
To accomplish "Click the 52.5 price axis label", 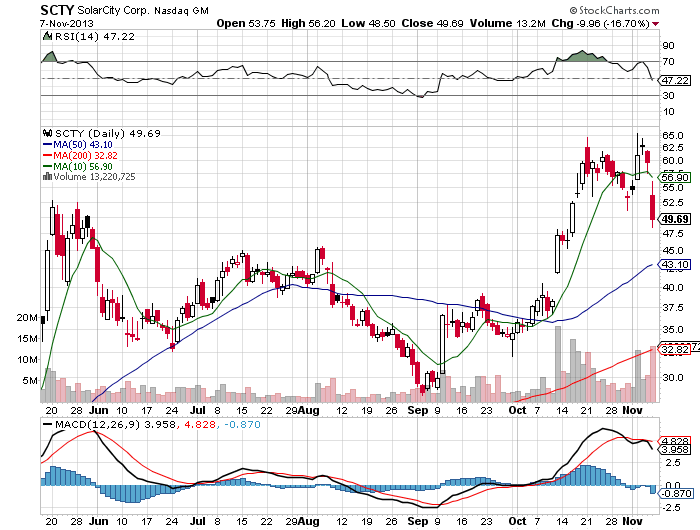I will coord(673,203).
